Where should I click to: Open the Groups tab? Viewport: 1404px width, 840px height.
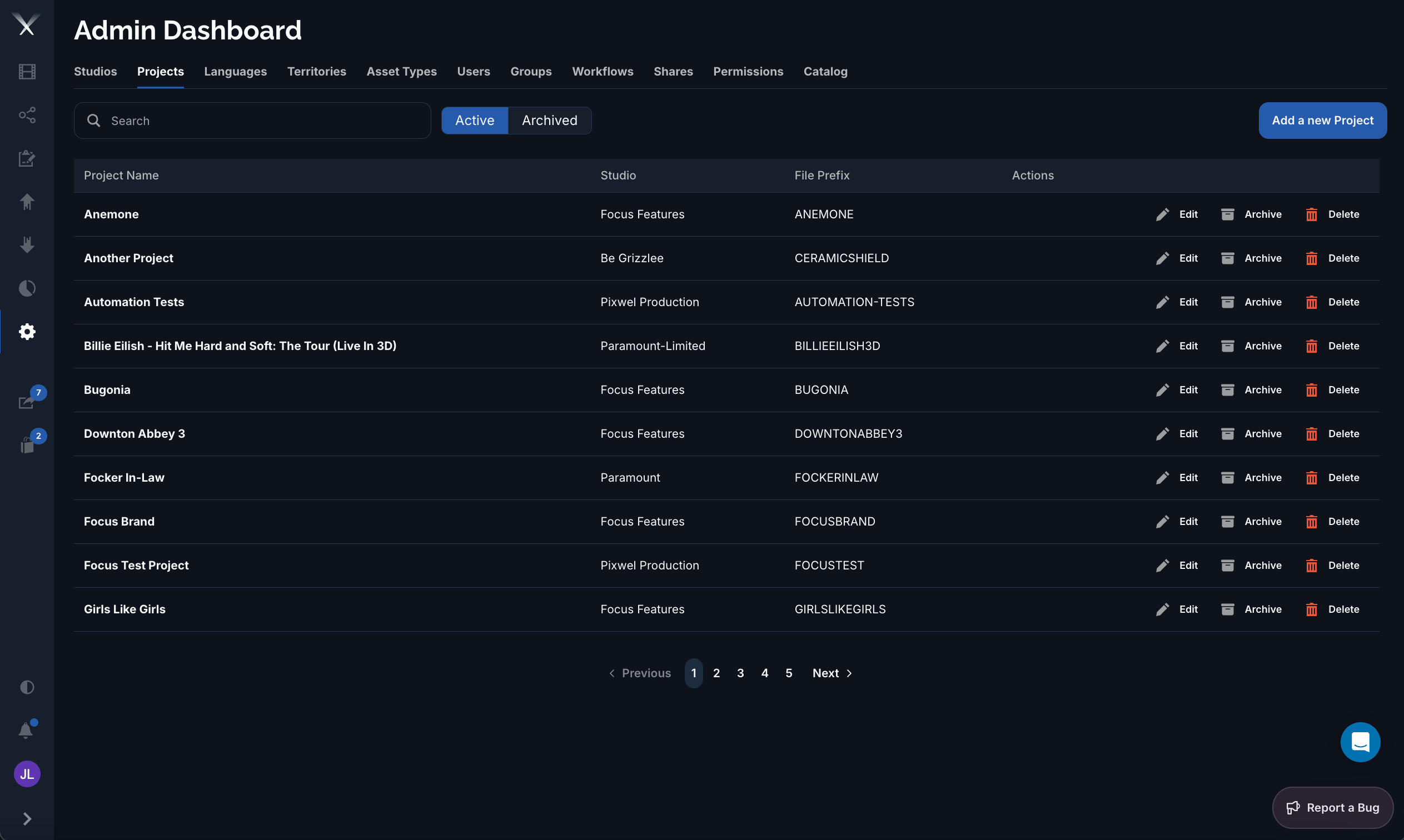pos(530,71)
